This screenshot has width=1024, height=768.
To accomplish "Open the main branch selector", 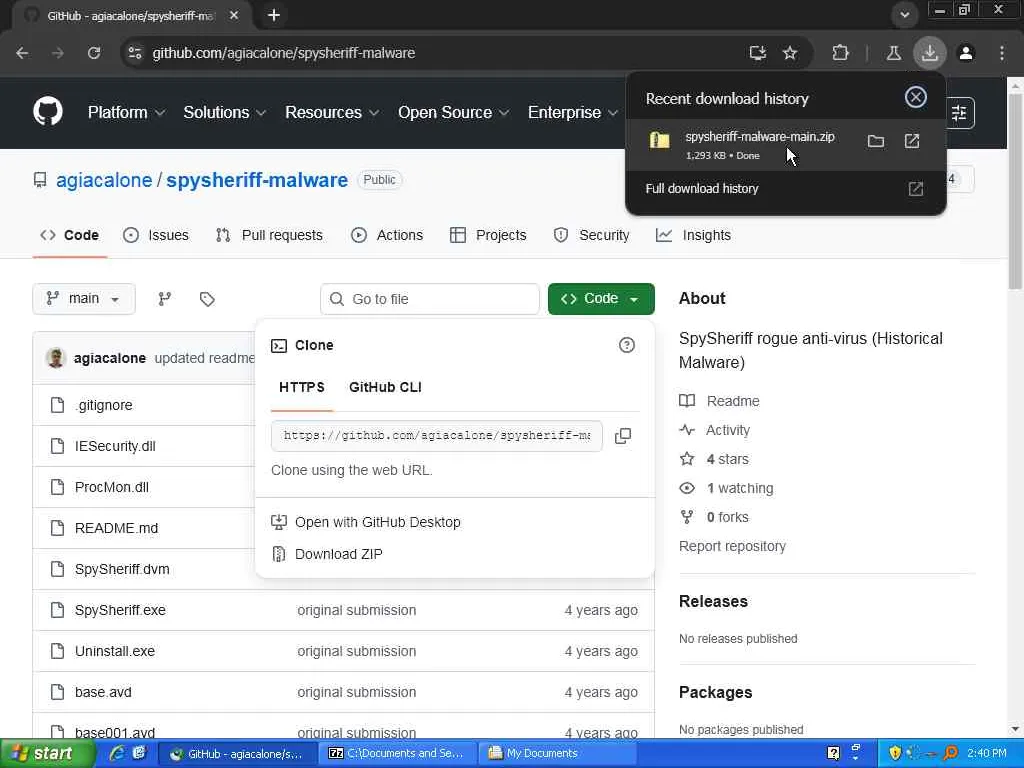I will click(84, 298).
